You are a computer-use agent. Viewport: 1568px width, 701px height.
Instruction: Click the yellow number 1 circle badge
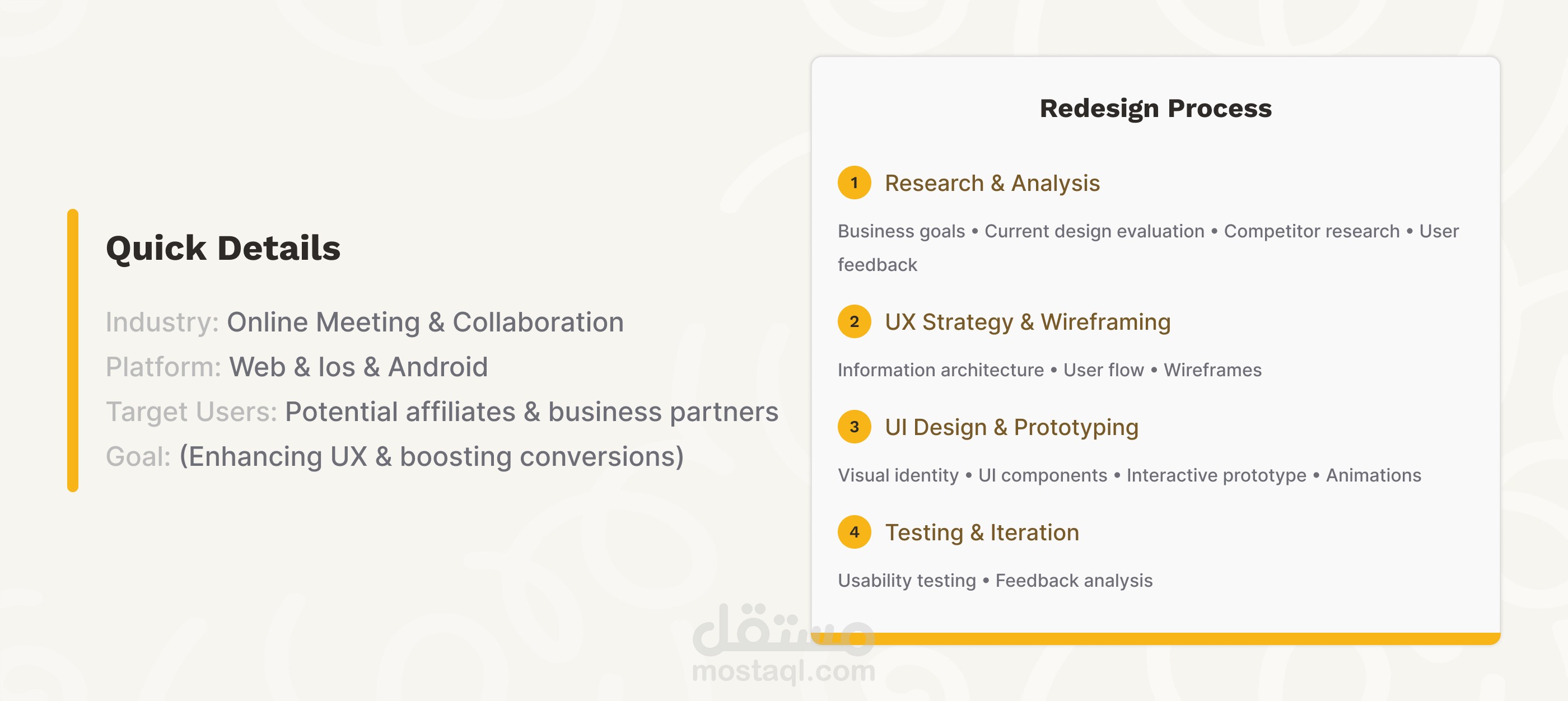click(854, 183)
